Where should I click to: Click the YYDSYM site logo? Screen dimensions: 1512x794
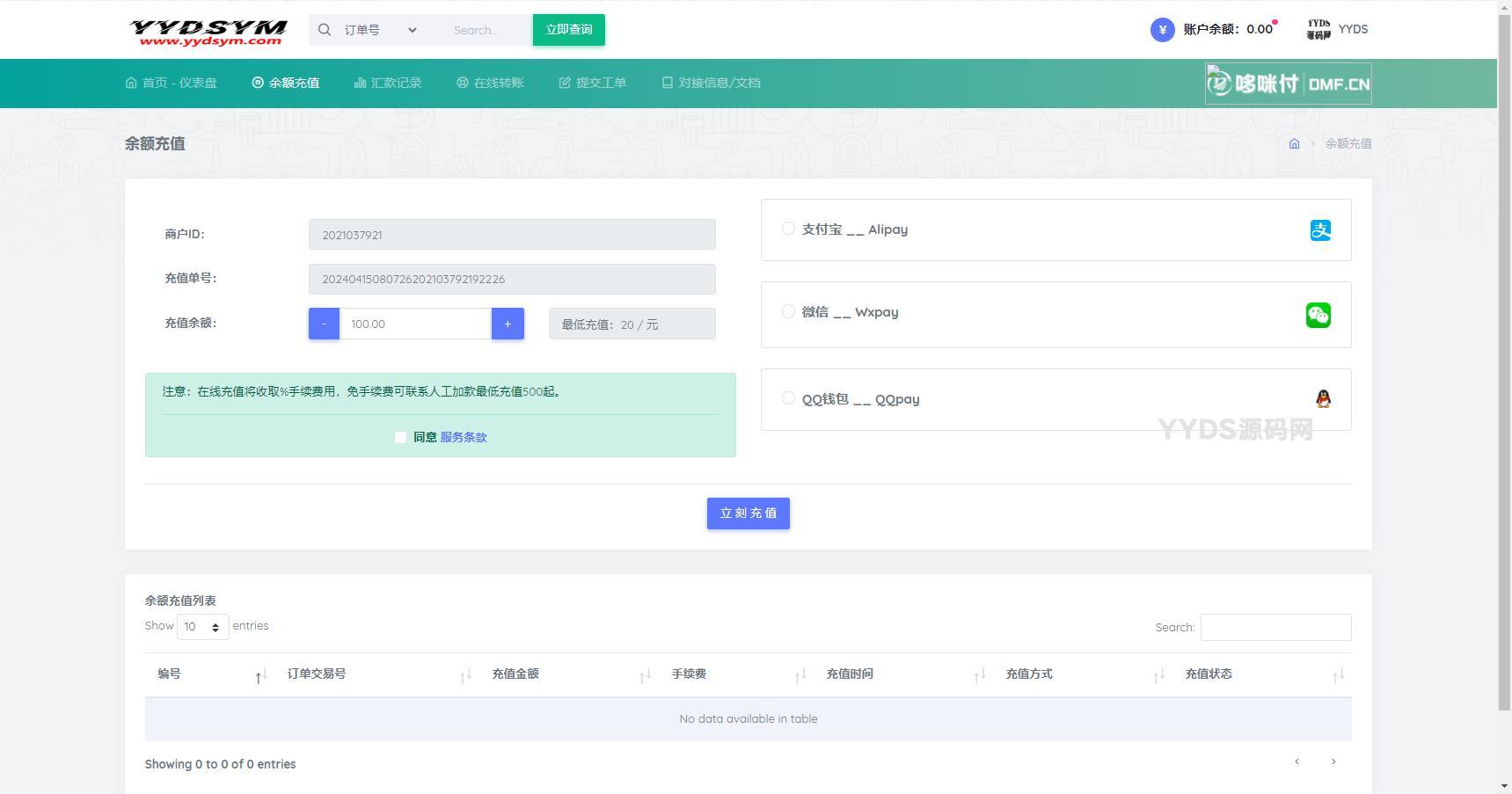tap(208, 31)
